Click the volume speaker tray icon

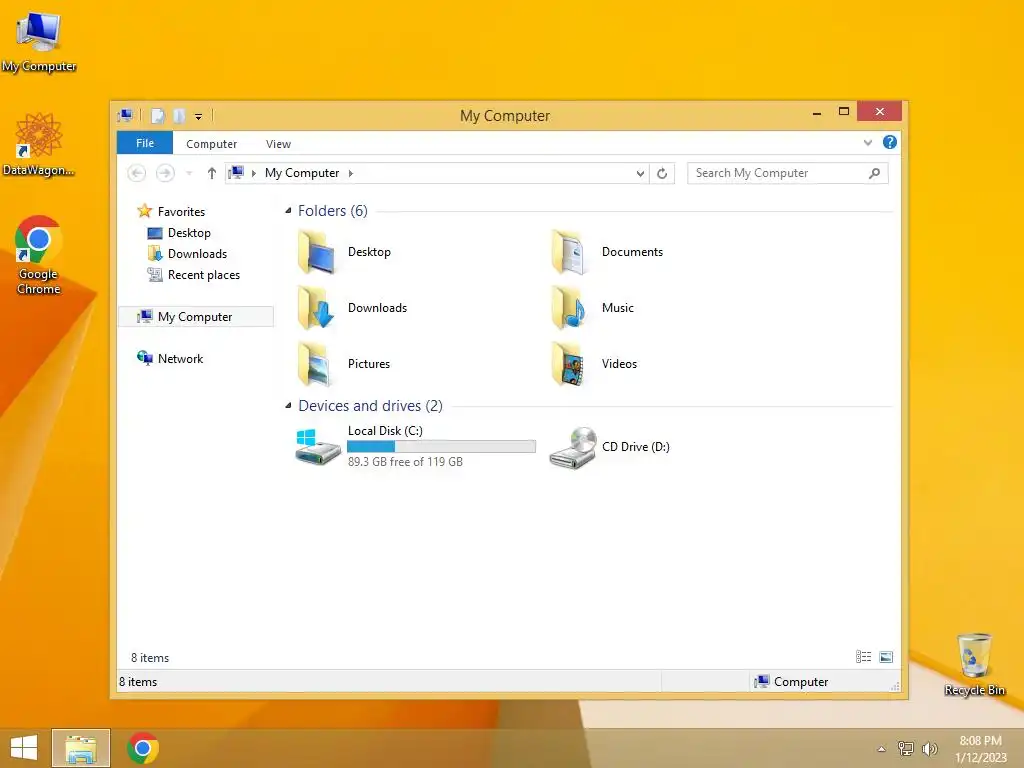(x=929, y=749)
